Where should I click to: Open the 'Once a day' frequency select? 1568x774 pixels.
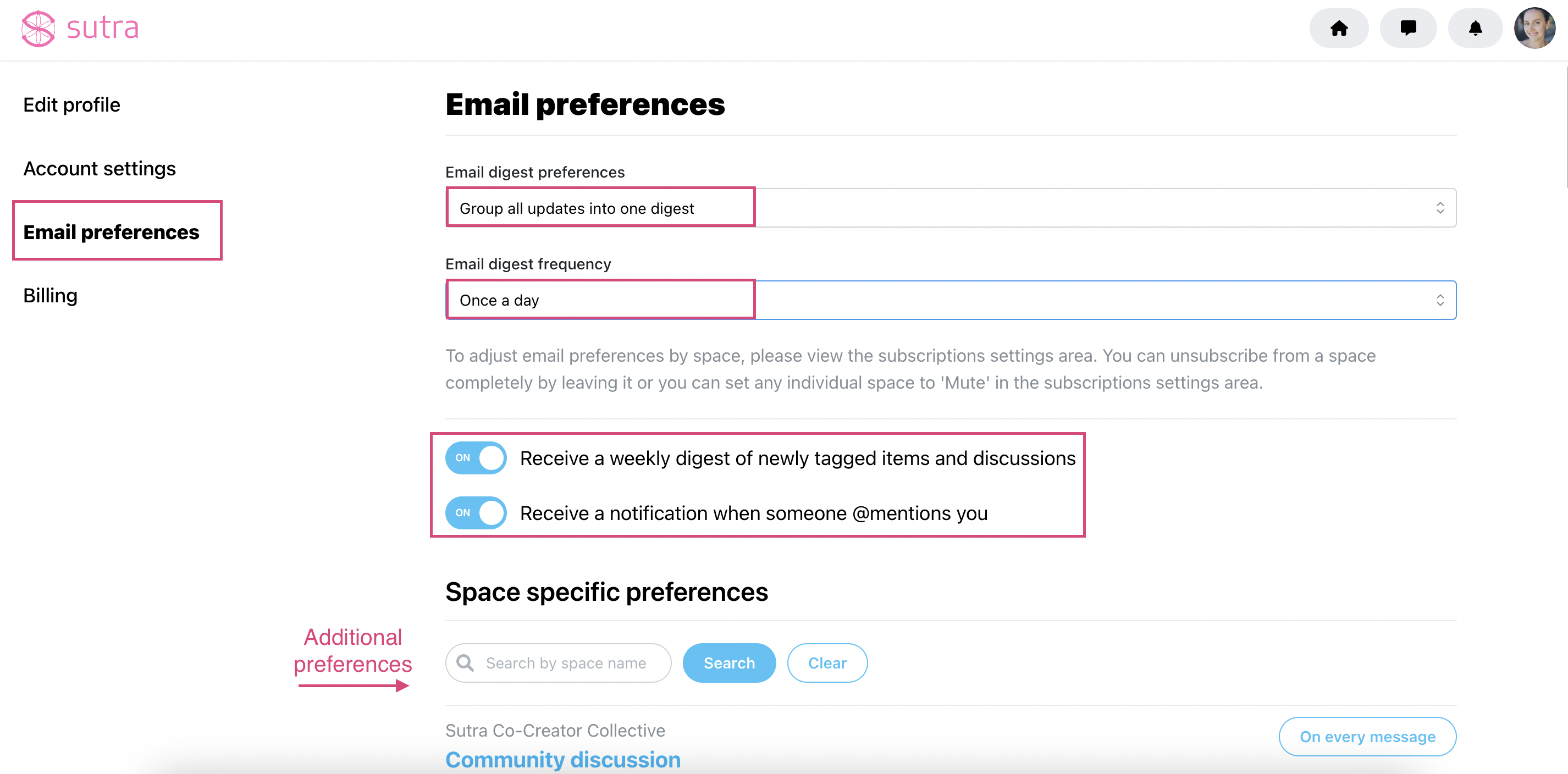tap(951, 300)
